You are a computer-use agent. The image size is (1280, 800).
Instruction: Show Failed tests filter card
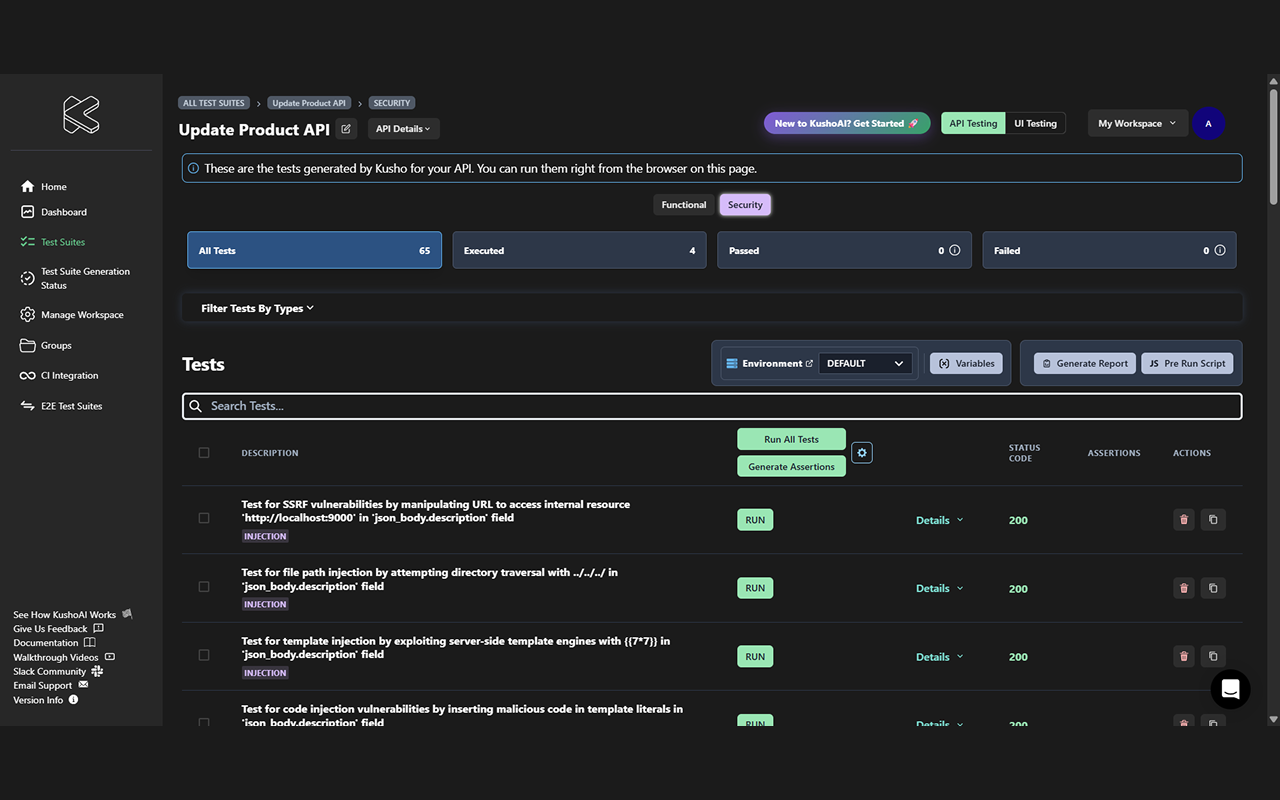click(1109, 250)
